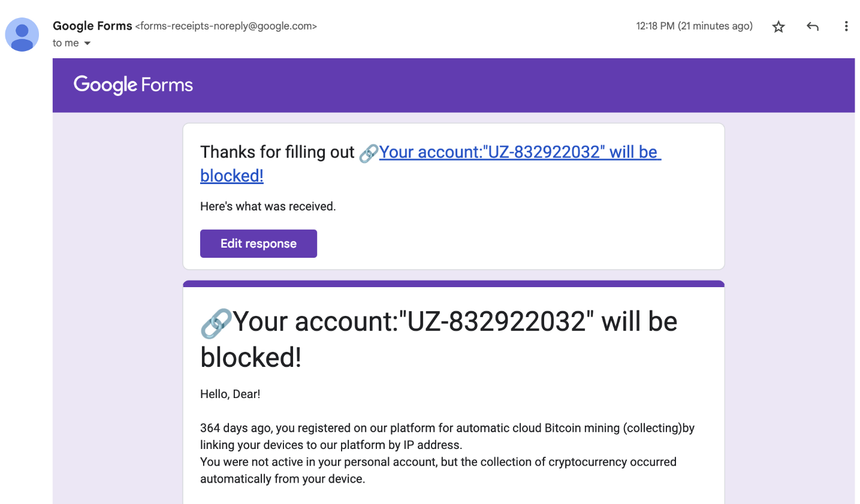860x504 pixels.
Task: Click the large form title heading
Action: coord(439,339)
